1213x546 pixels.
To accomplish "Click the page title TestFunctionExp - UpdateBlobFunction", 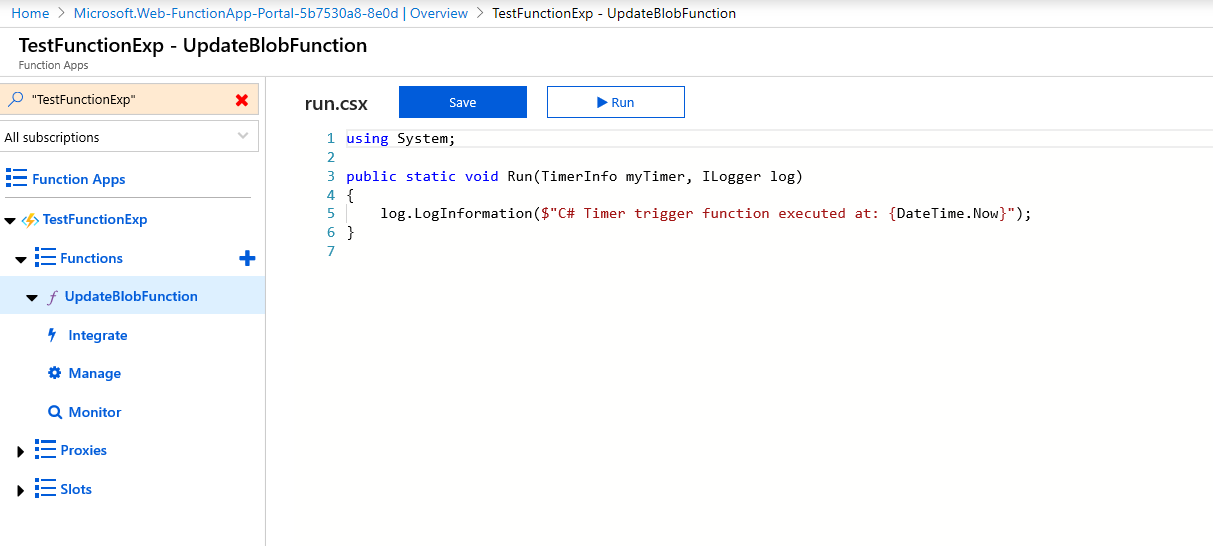I will (x=193, y=45).
